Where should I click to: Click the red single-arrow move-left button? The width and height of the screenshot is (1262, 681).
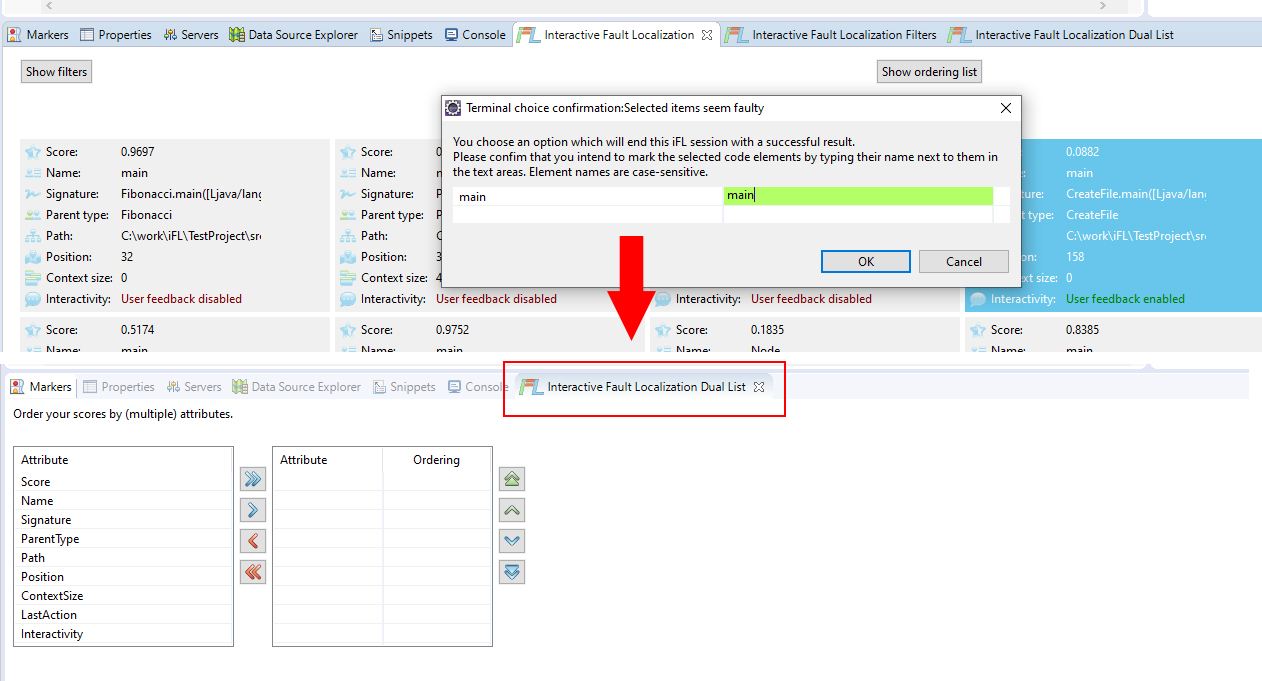253,541
